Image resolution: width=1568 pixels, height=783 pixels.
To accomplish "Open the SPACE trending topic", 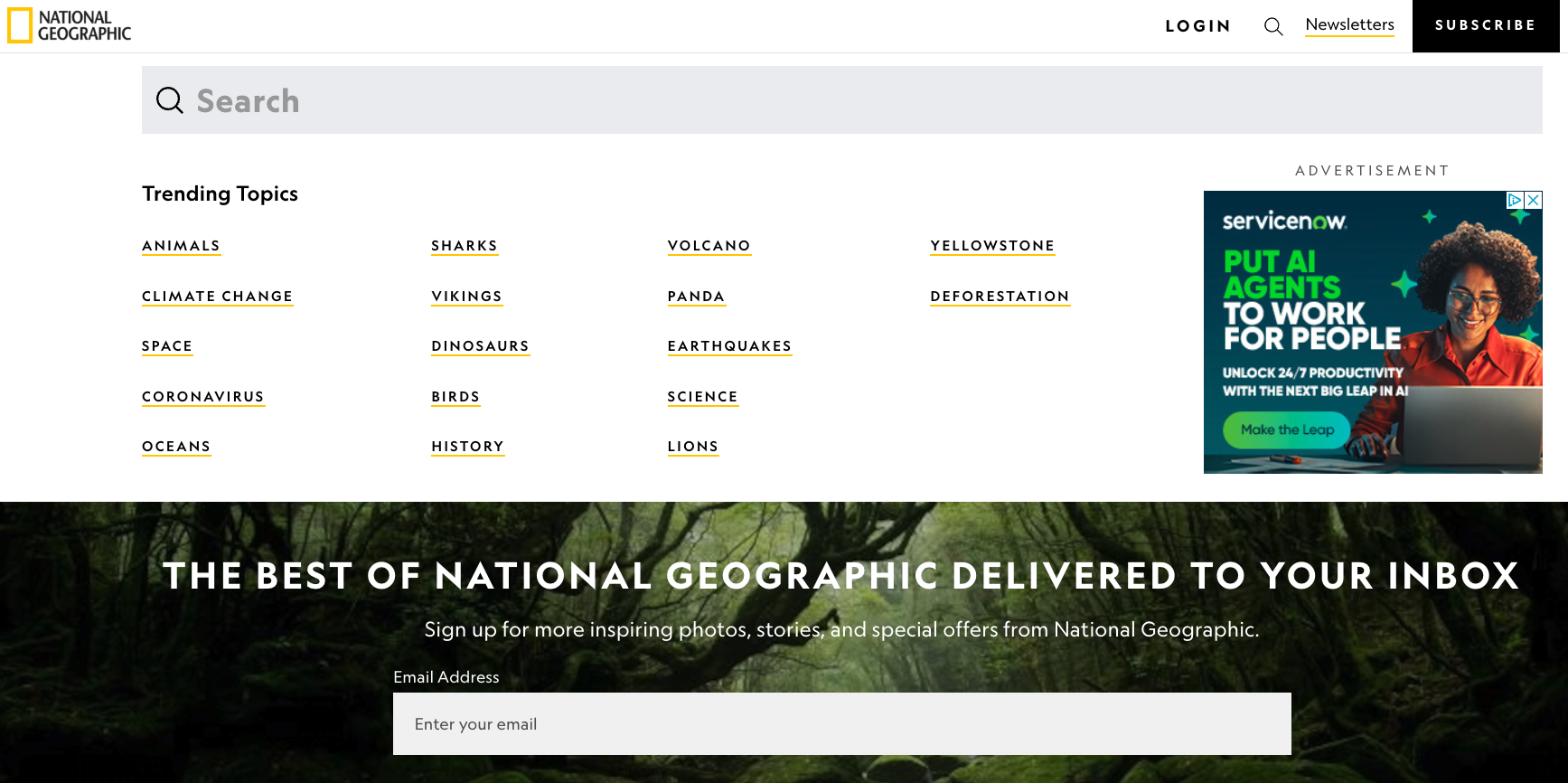I will pyautogui.click(x=167, y=346).
